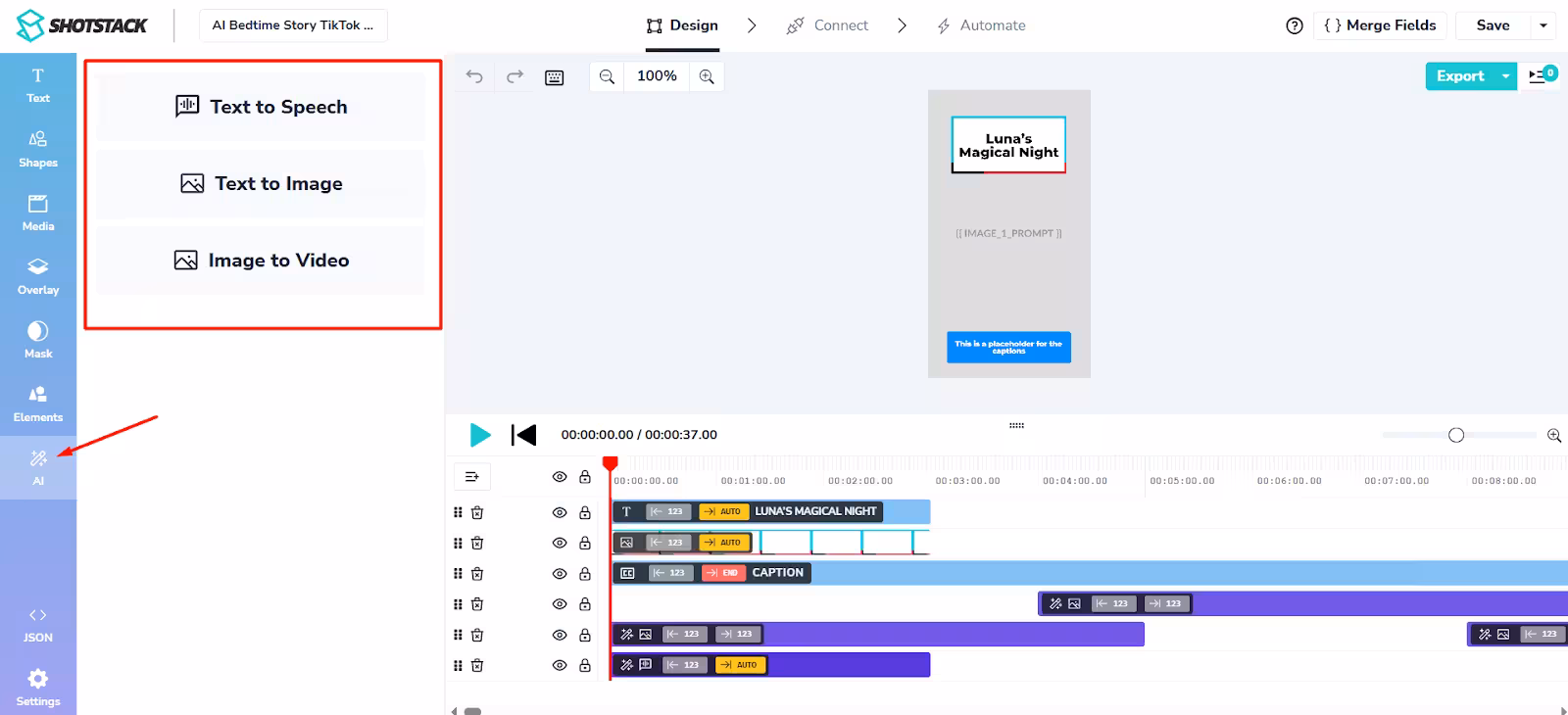Lock the Luna's Magical Night track
This screenshot has width=1568, height=715.
pyautogui.click(x=585, y=512)
